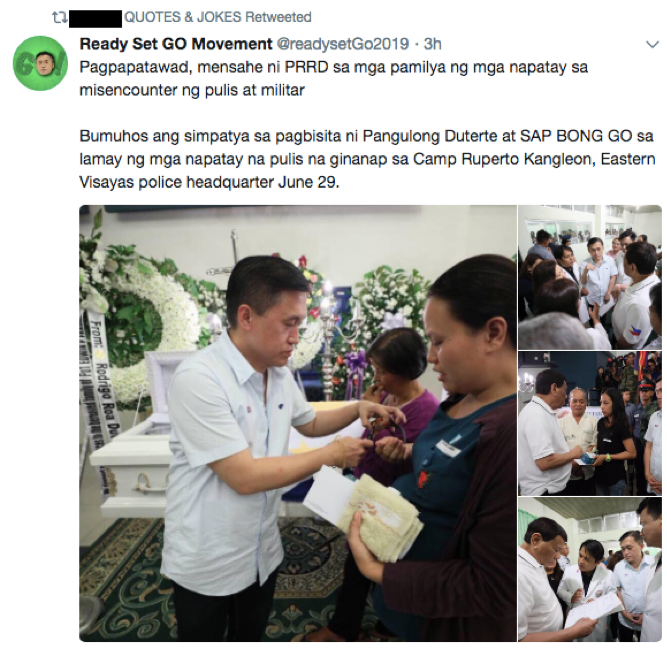This screenshot has height=652, width=667.
Task: Click the tweet text about PRRD pagpapatawad
Action: click(334, 79)
